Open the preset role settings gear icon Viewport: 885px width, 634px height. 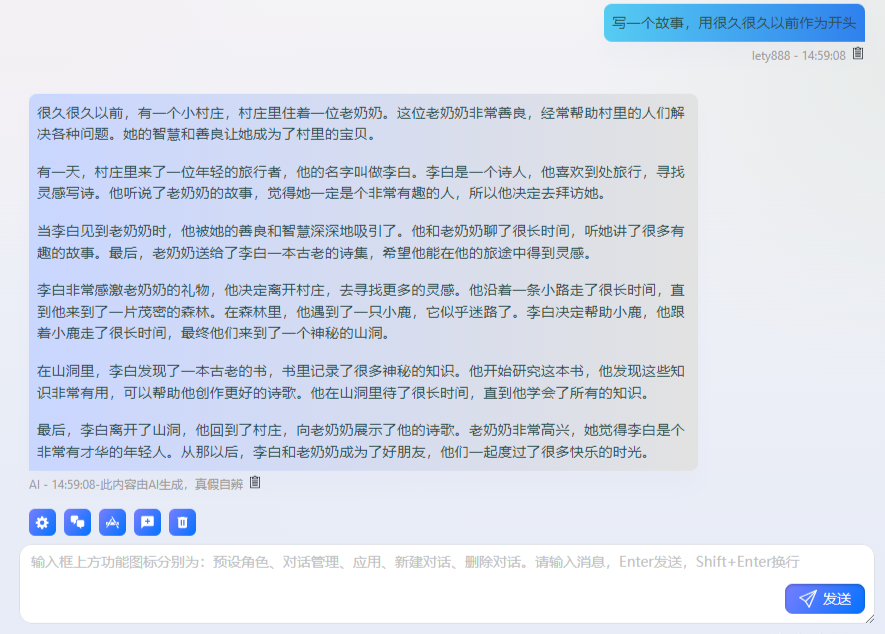(42, 522)
